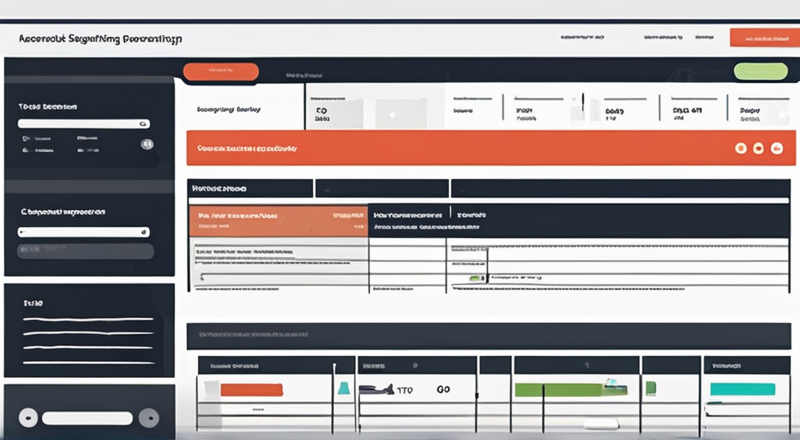The image size is (800, 440).
Task: Click the teal trapezoid icon beside the orange bar
Action: [344, 388]
